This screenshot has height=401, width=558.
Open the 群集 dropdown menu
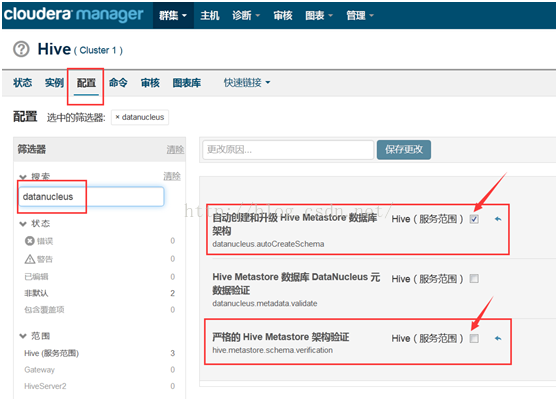click(173, 15)
